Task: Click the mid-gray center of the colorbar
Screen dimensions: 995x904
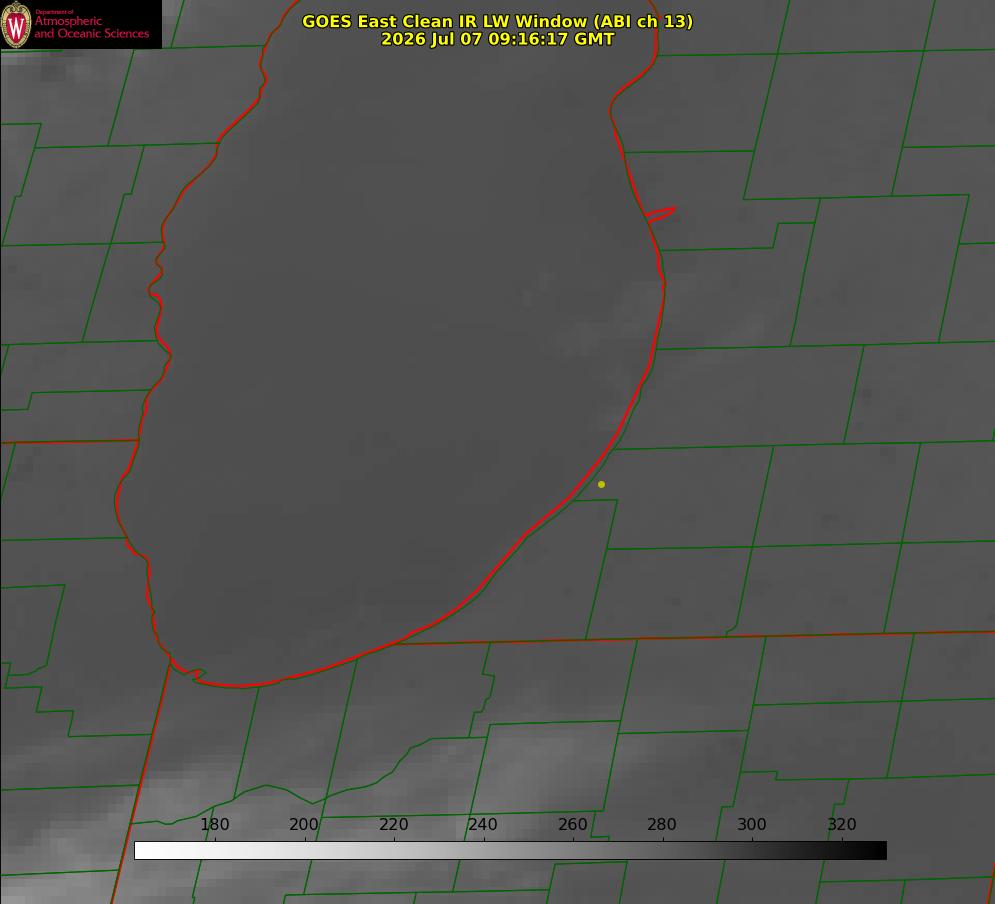Action: tap(510, 850)
